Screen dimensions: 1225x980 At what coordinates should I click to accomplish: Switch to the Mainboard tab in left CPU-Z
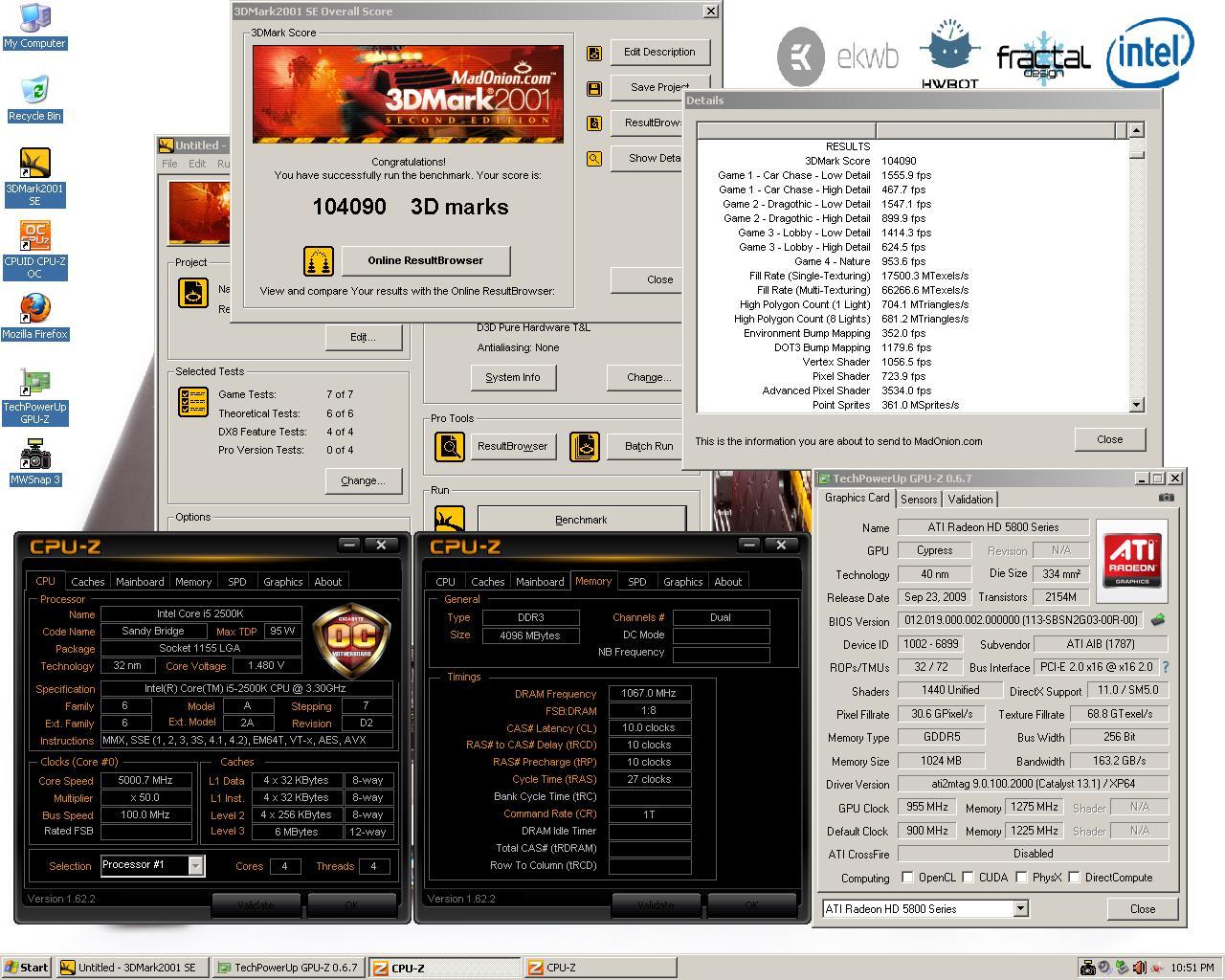(x=140, y=582)
